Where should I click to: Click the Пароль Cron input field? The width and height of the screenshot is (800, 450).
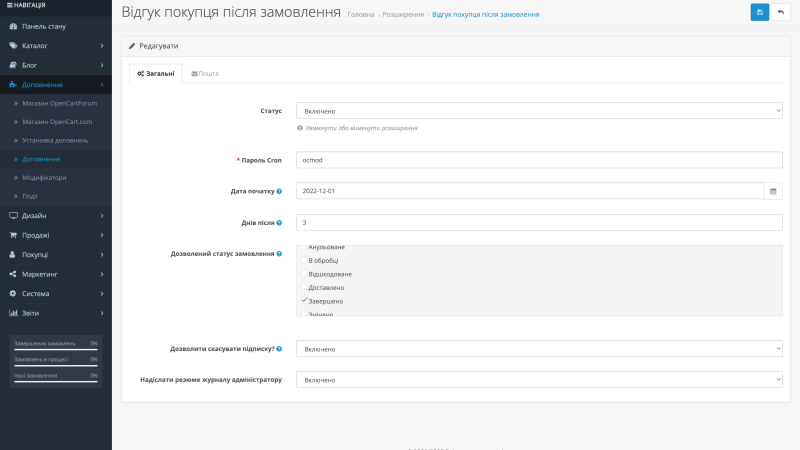[539, 160]
